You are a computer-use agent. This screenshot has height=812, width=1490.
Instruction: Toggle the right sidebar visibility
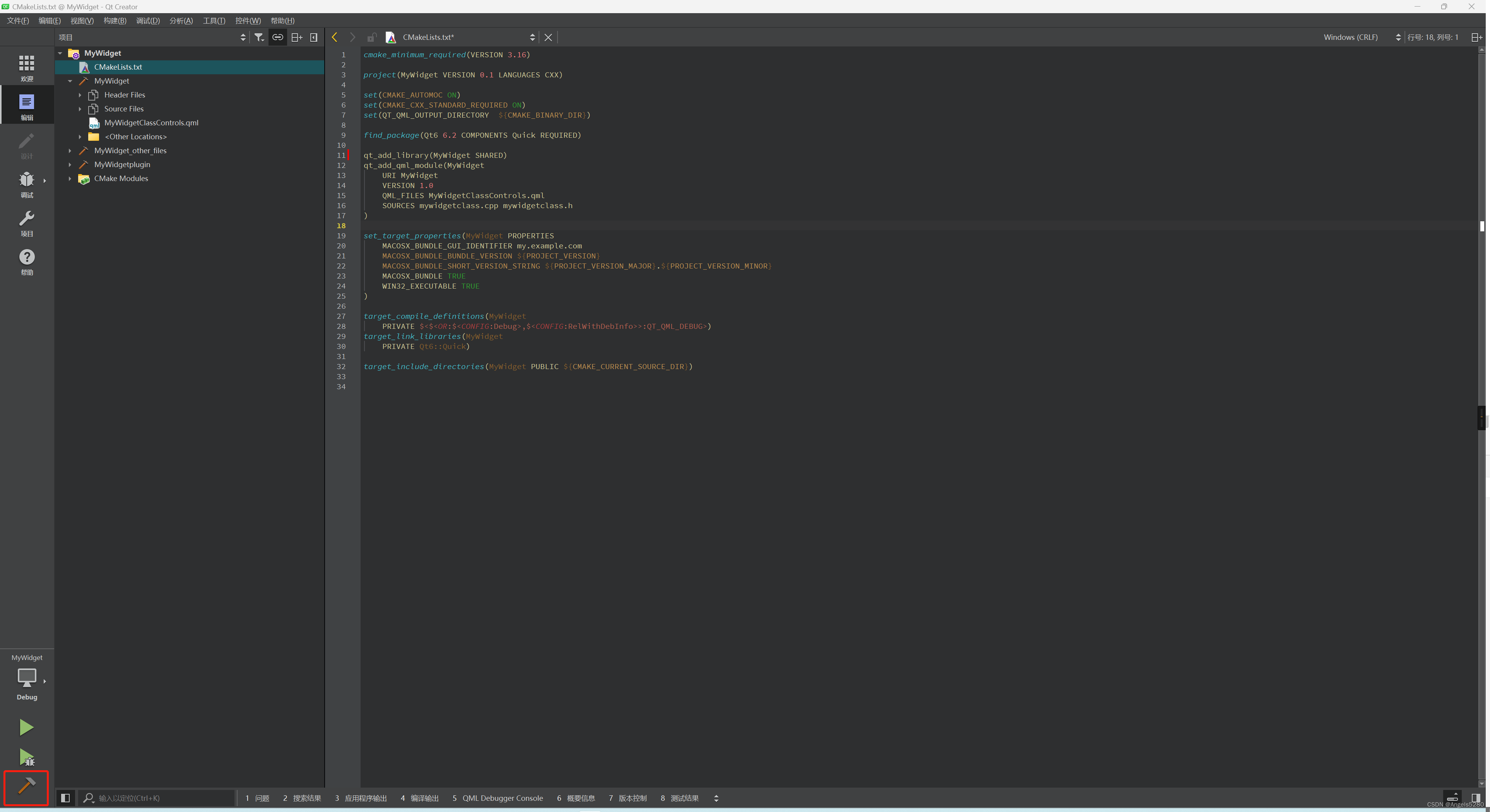click(1476, 798)
